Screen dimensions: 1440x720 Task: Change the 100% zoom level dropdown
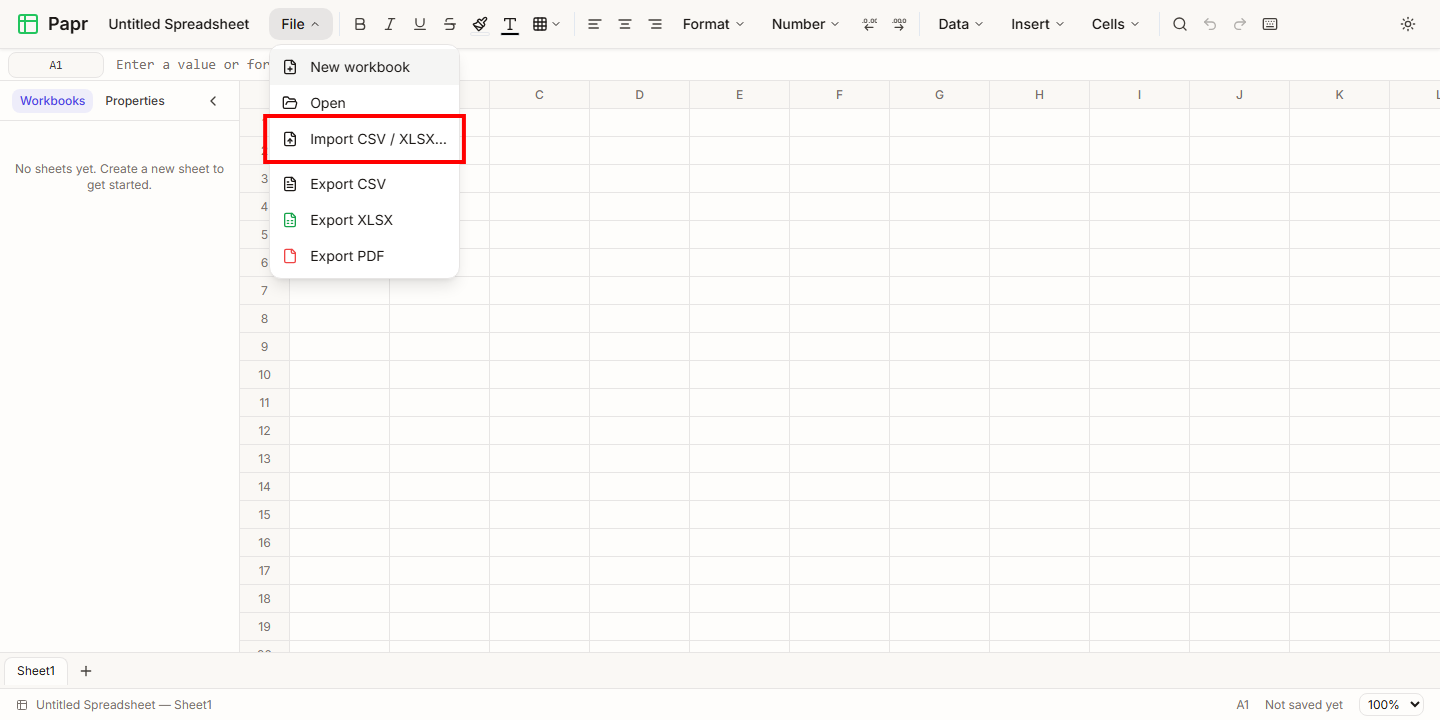[1391, 705]
